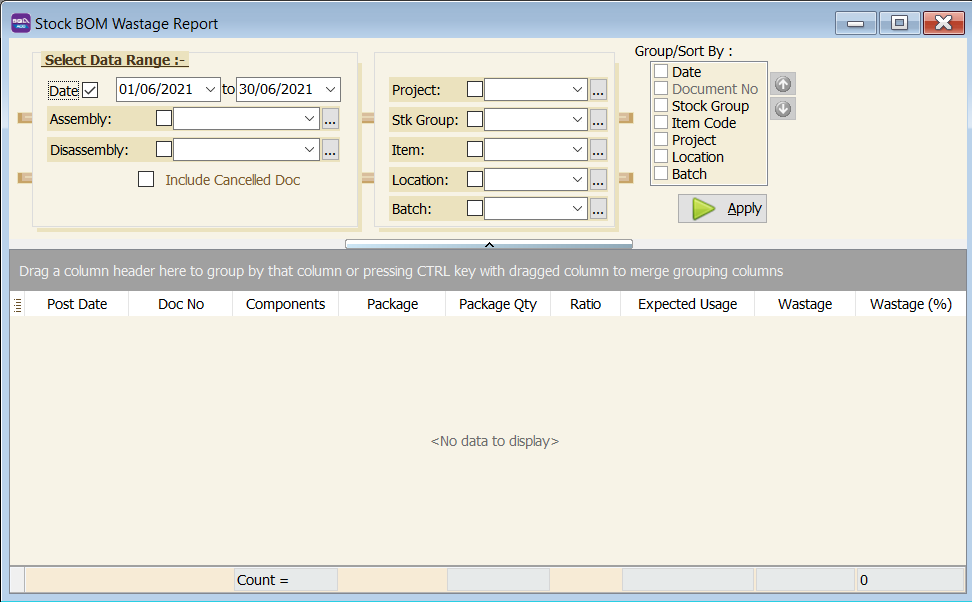972x602 pixels.
Task: Expand the Assembly dropdown list
Action: pyautogui.click(x=308, y=119)
